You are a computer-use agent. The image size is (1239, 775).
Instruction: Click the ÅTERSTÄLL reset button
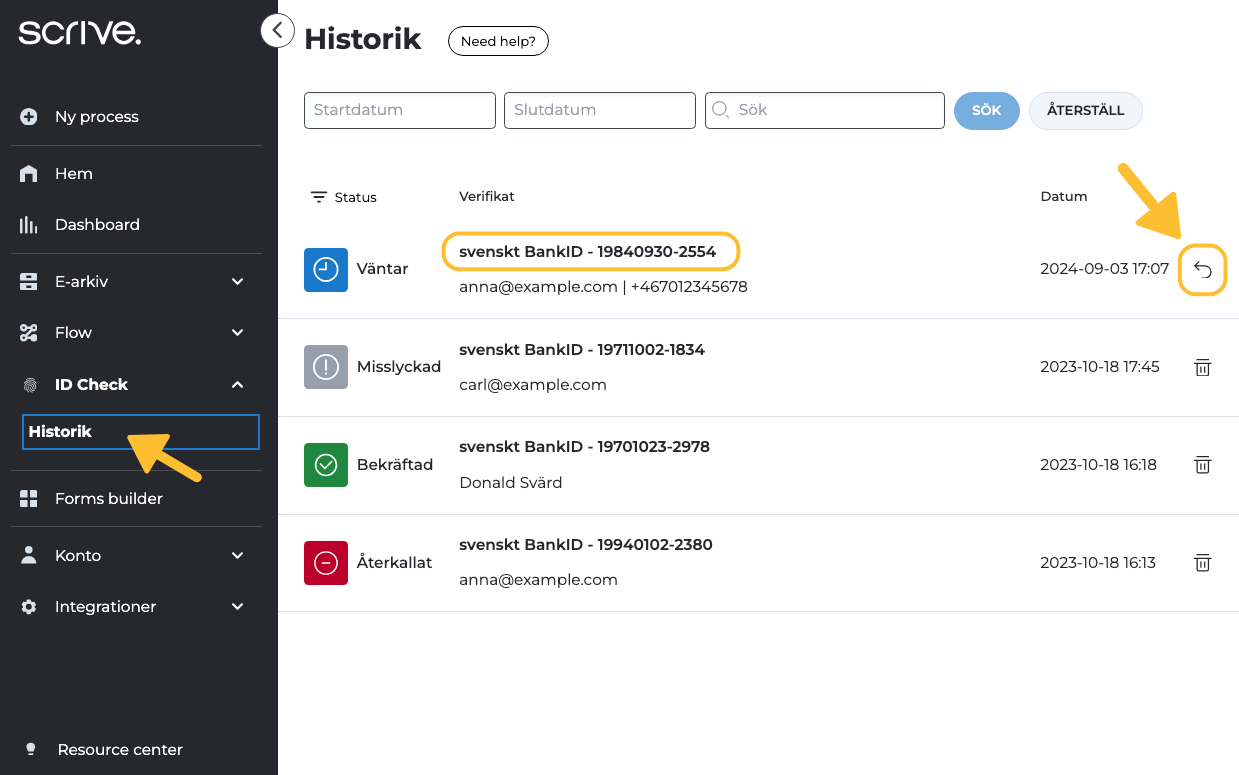pyautogui.click(x=1085, y=111)
